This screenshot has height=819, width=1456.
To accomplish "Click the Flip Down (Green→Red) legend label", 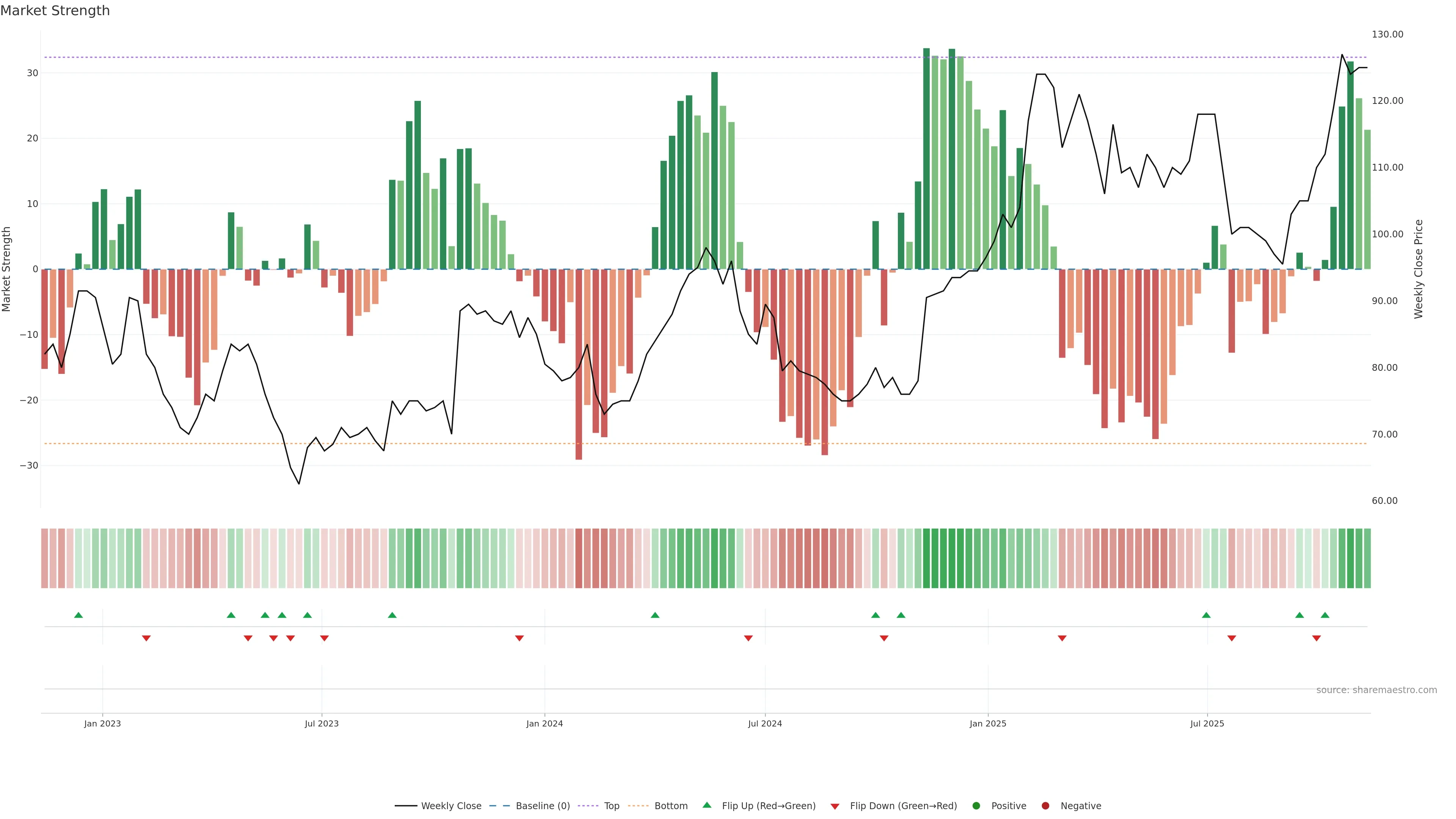I will [903, 806].
